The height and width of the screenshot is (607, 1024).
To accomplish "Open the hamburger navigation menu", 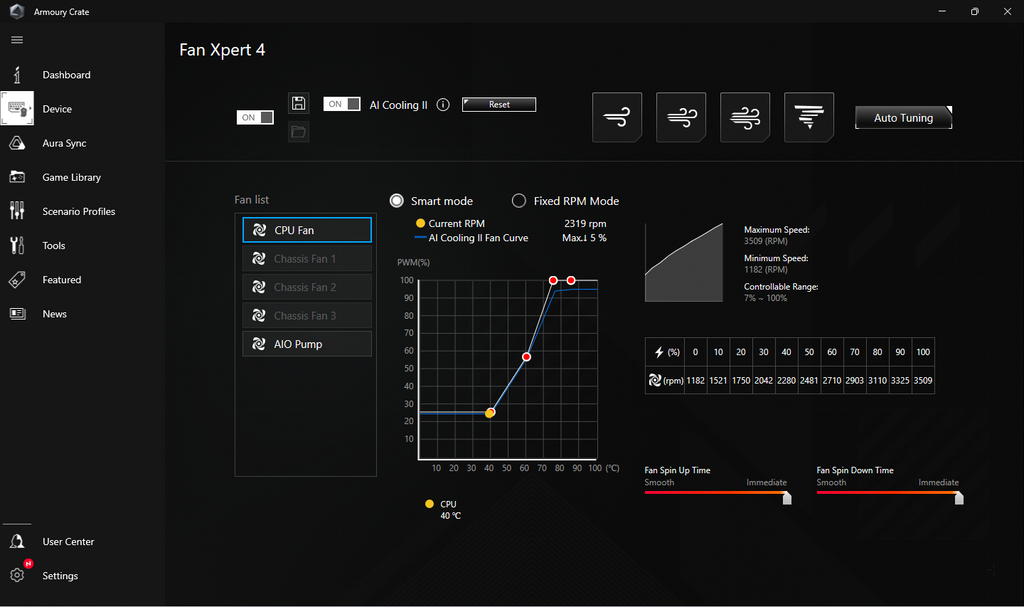I will coord(17,40).
